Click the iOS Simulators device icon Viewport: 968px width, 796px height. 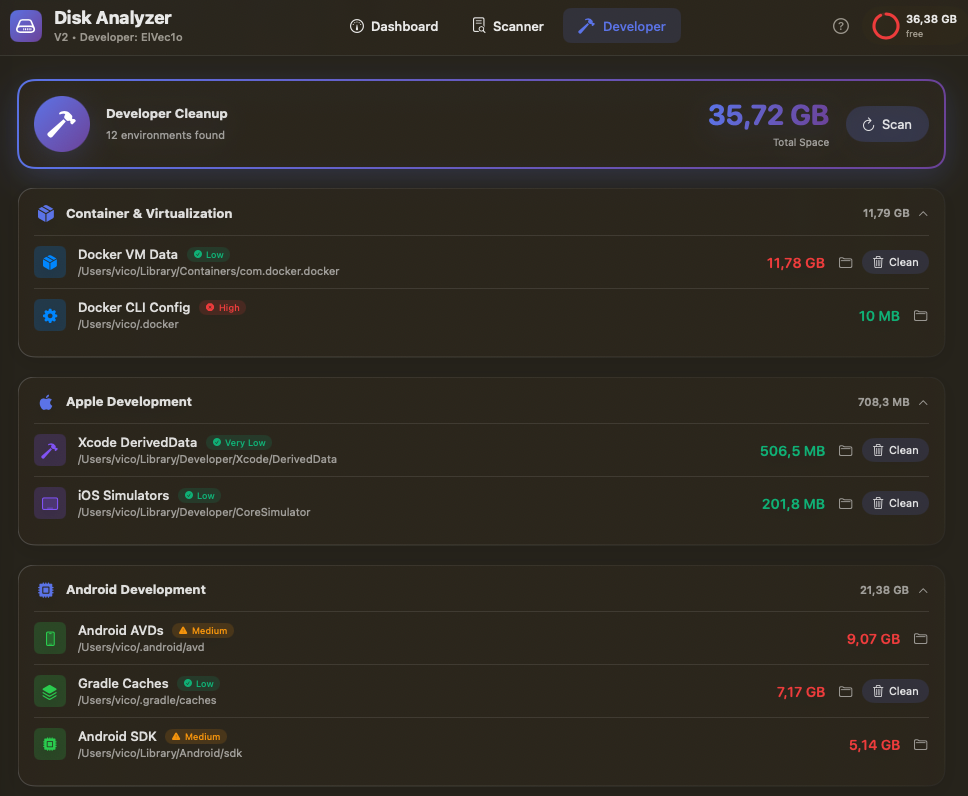click(x=49, y=503)
